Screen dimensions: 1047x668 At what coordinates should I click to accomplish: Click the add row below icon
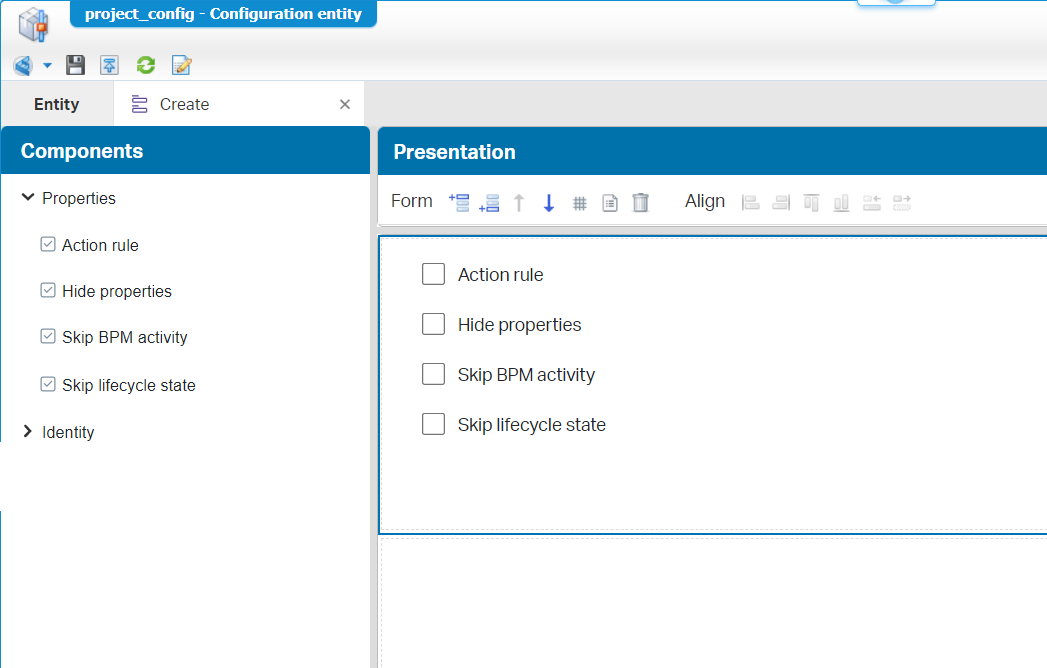coord(489,203)
